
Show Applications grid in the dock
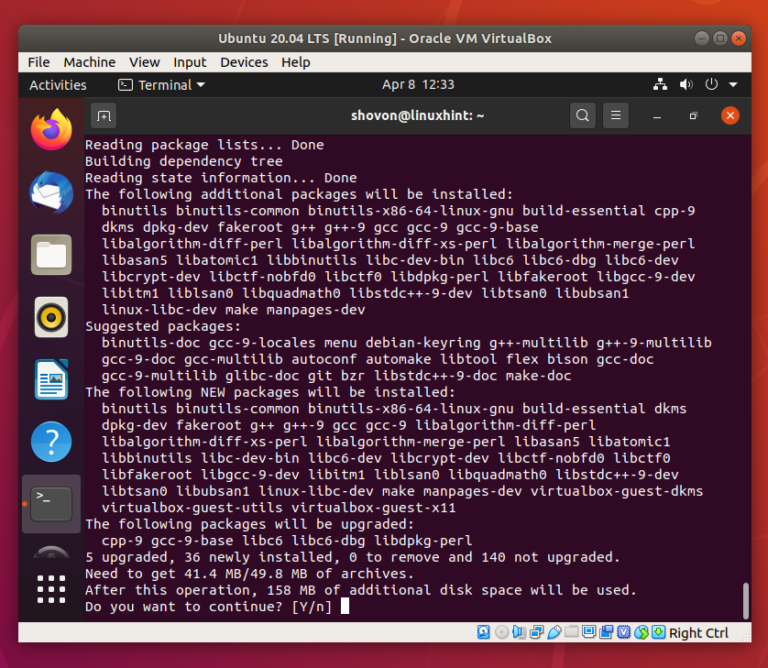point(51,589)
